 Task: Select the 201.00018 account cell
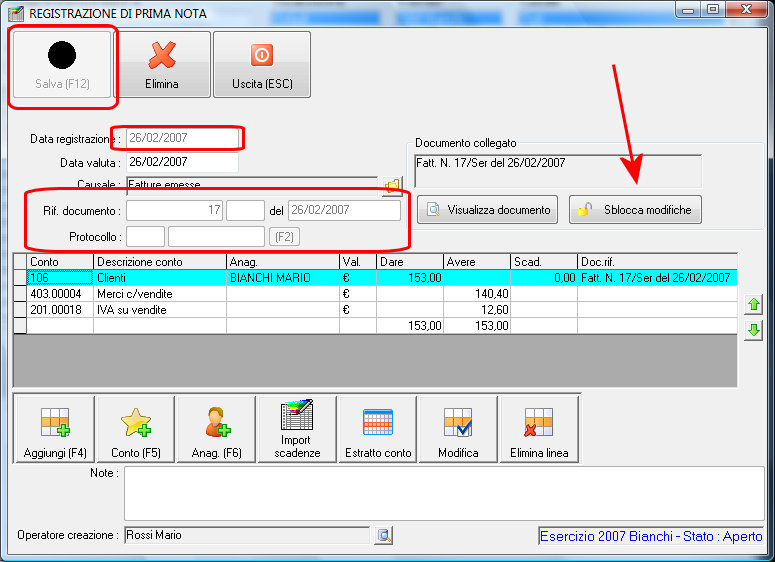tap(60, 310)
